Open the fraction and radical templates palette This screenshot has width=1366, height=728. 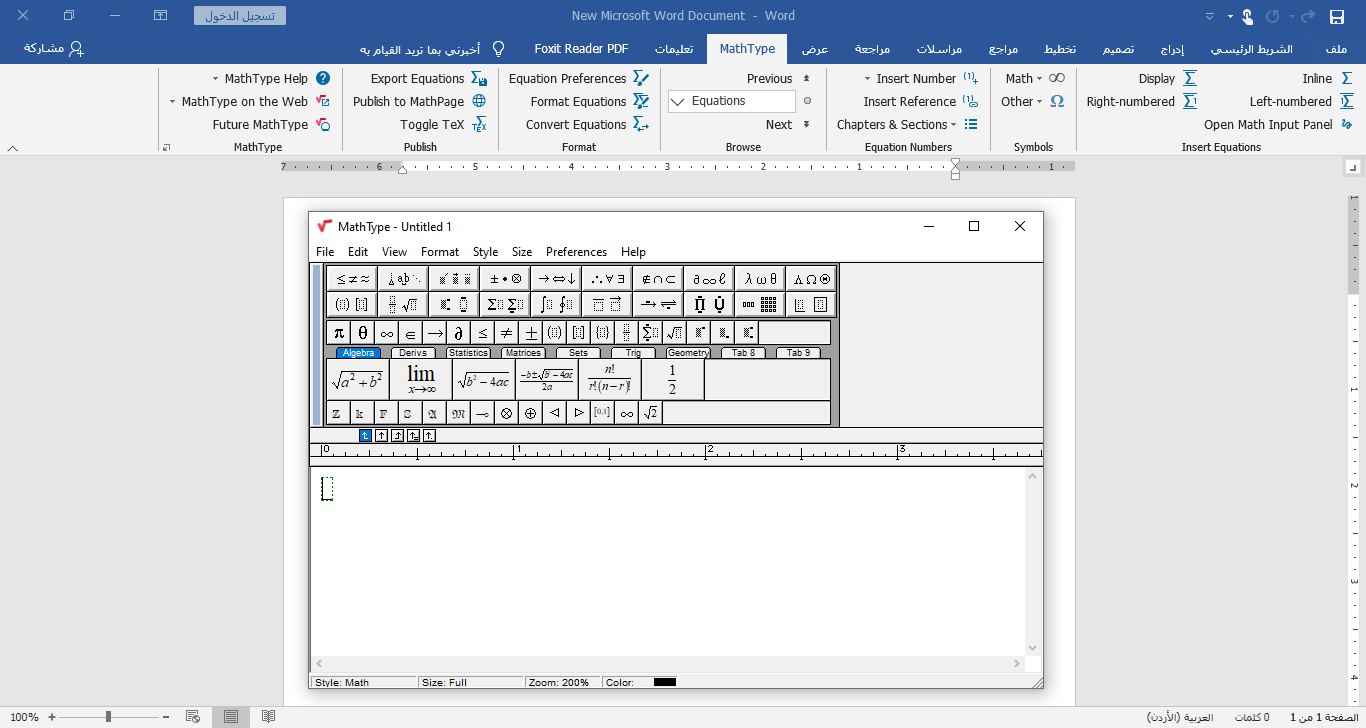coord(403,304)
